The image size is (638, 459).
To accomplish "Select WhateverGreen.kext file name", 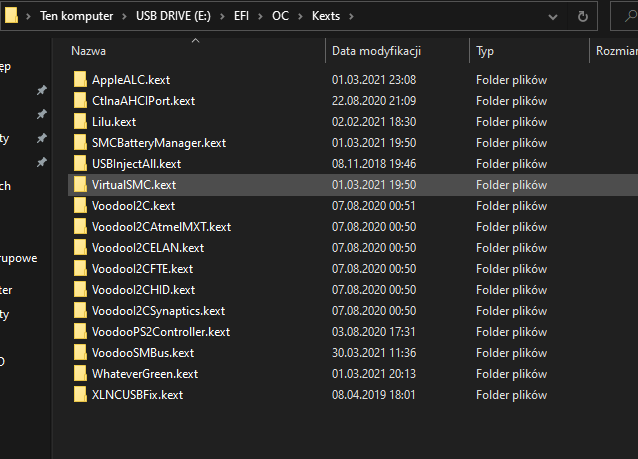I will pyautogui.click(x=145, y=374).
